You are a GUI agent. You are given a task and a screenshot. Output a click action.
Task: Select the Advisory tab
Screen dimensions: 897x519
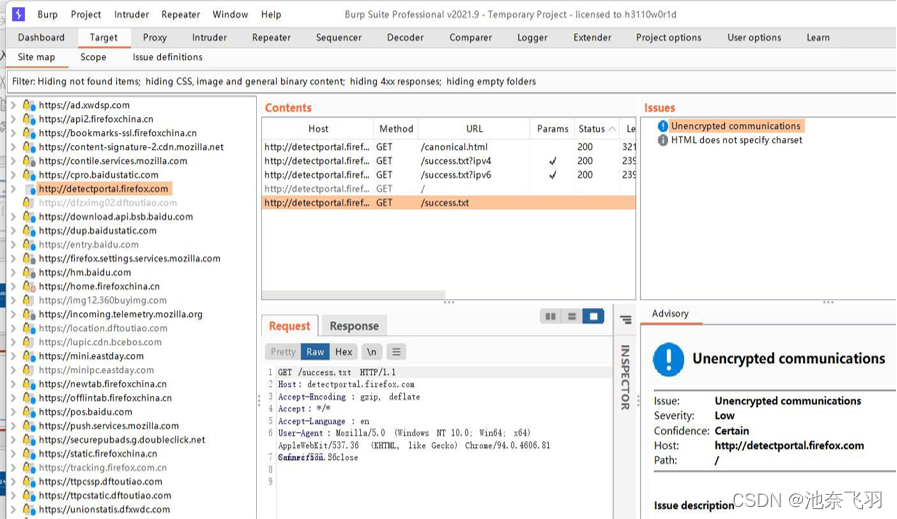670,314
